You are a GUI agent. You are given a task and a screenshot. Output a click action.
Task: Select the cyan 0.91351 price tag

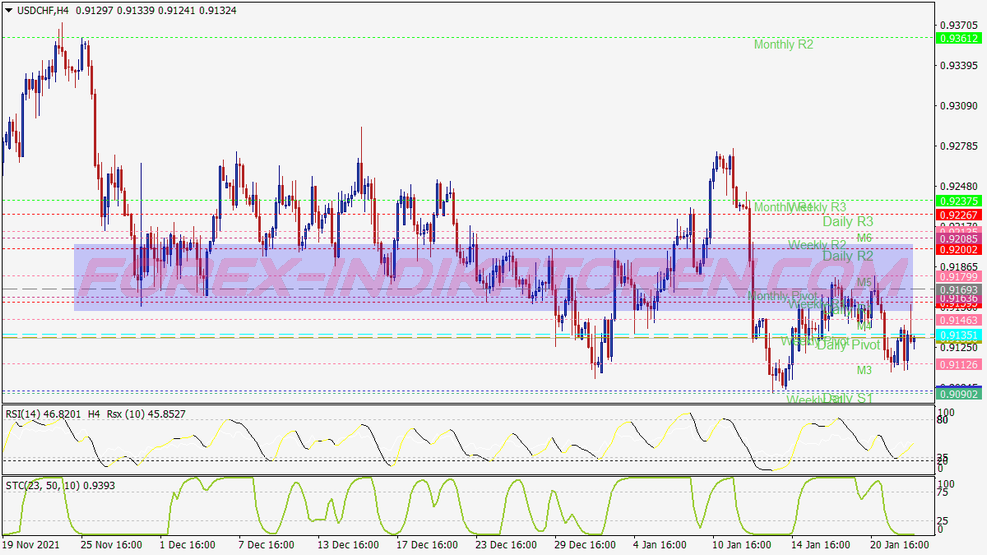959,335
